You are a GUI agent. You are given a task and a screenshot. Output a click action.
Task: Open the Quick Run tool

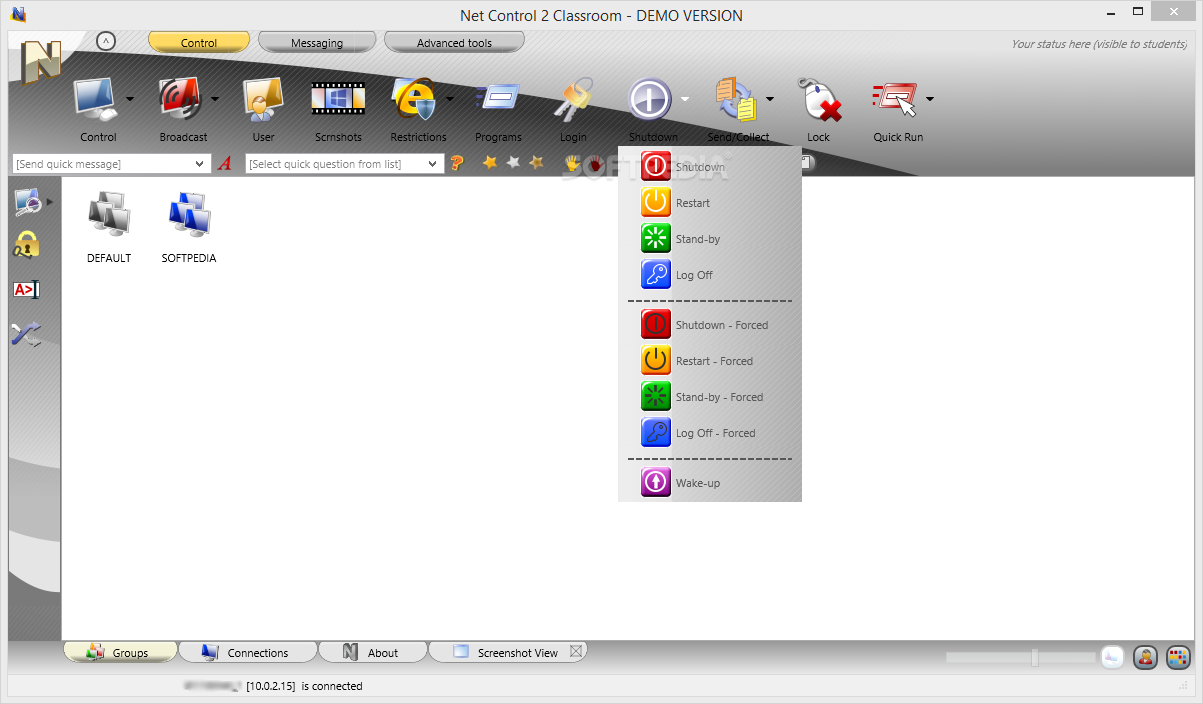point(896,100)
